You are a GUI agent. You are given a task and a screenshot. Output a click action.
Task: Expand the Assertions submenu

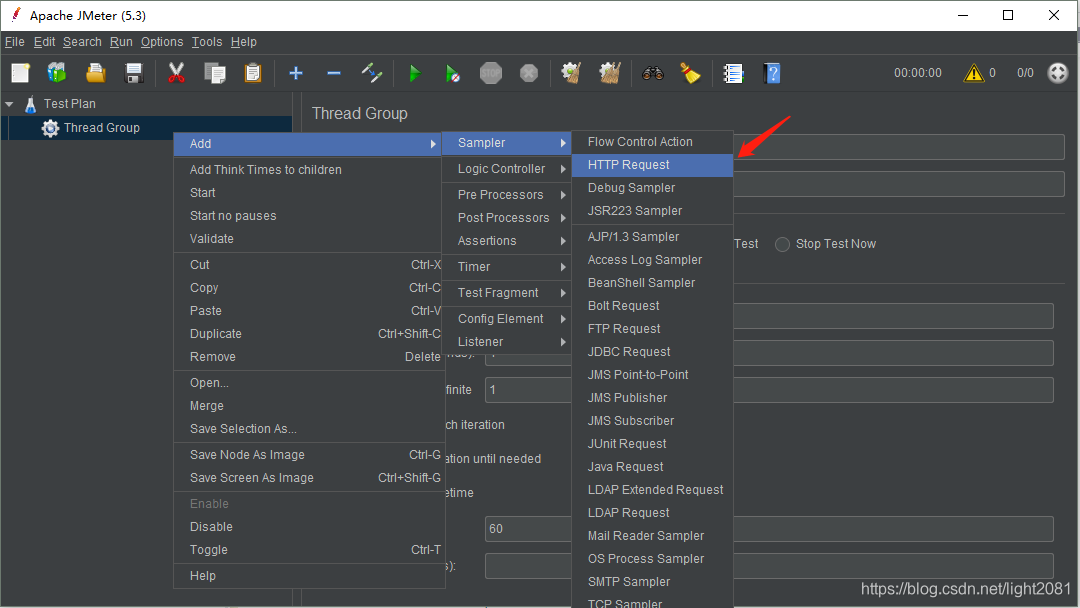pos(506,241)
